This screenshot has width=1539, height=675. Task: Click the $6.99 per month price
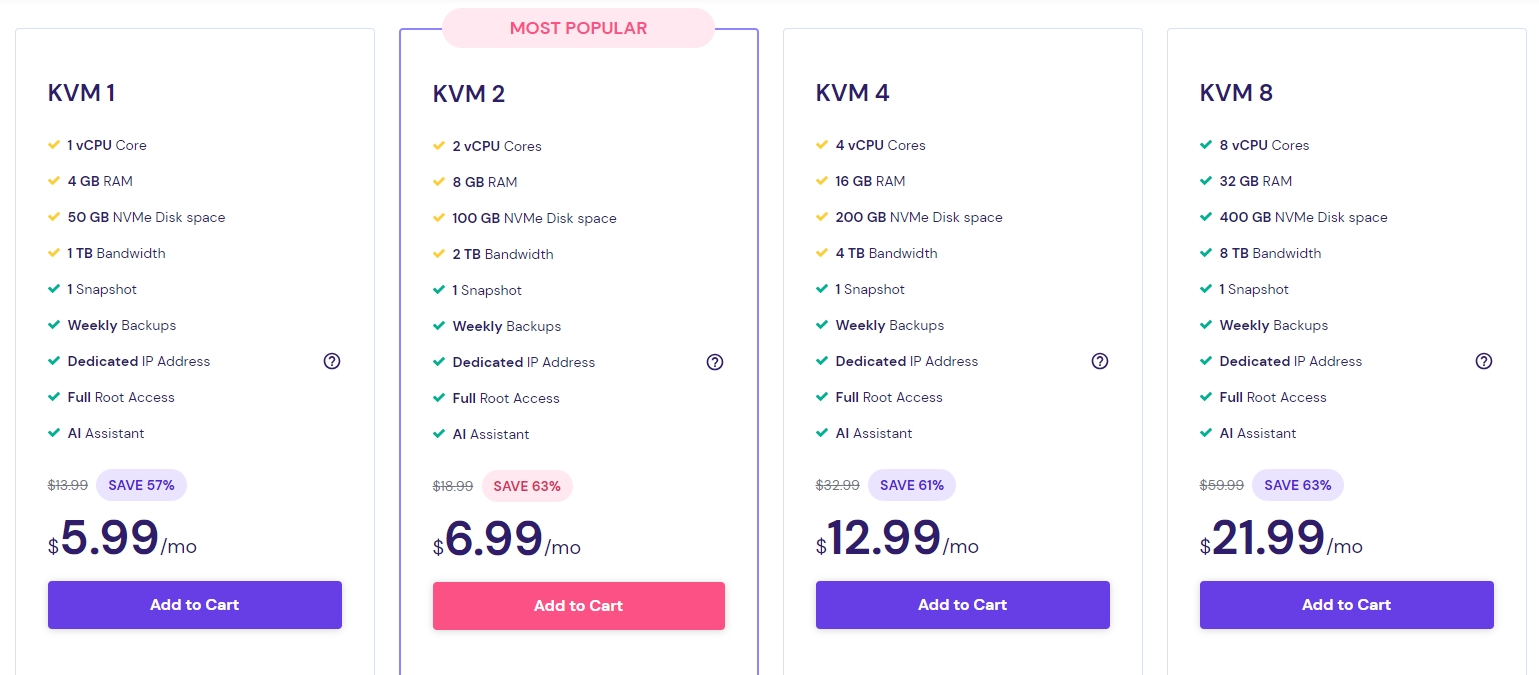click(507, 541)
